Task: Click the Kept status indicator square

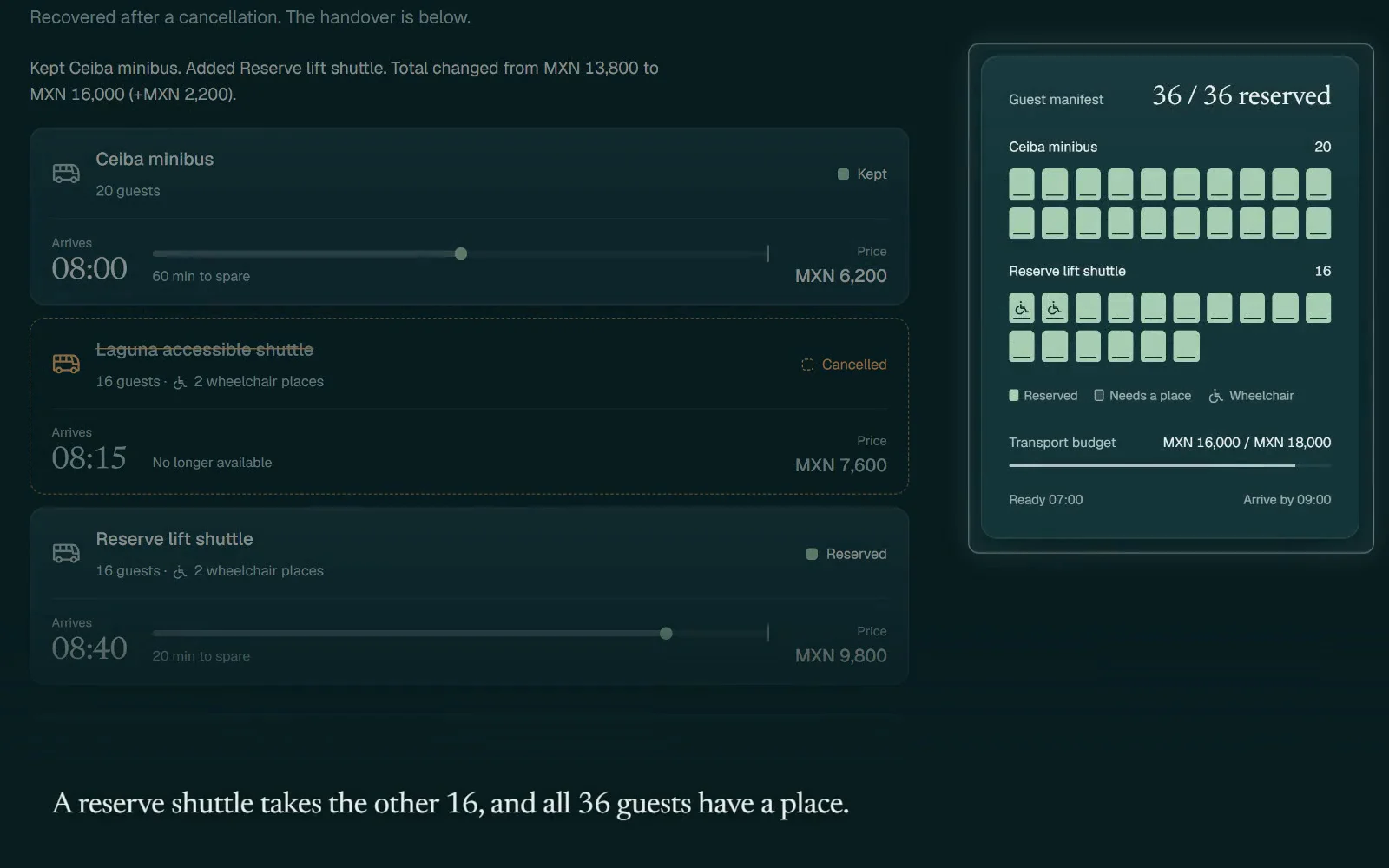Action: click(x=843, y=174)
